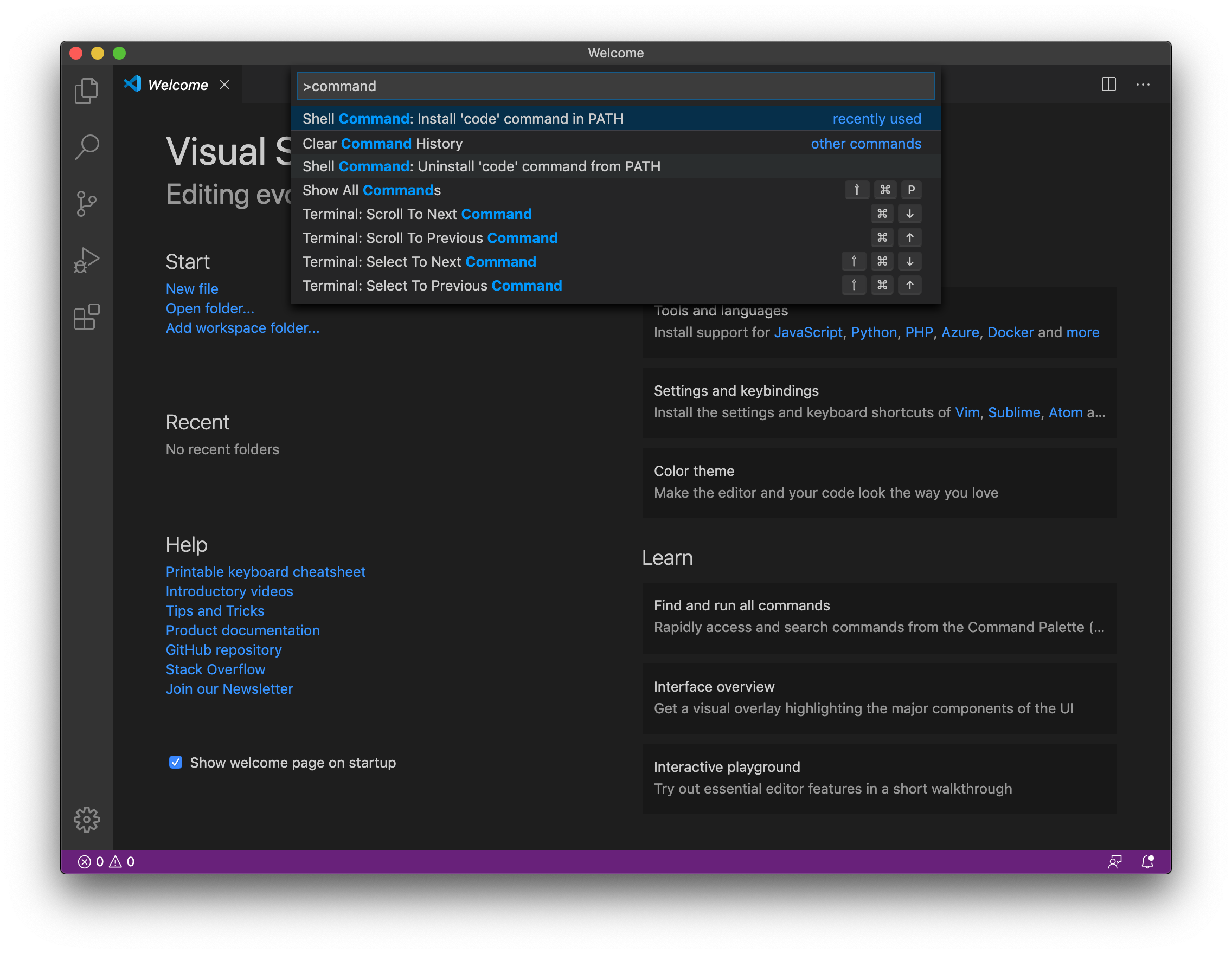Install Vim keybindings link

[x=967, y=412]
